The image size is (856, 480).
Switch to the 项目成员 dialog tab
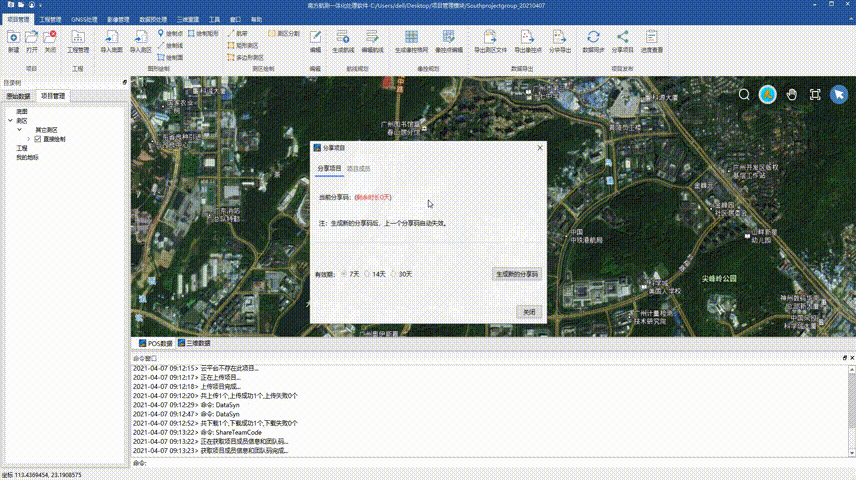[358, 169]
